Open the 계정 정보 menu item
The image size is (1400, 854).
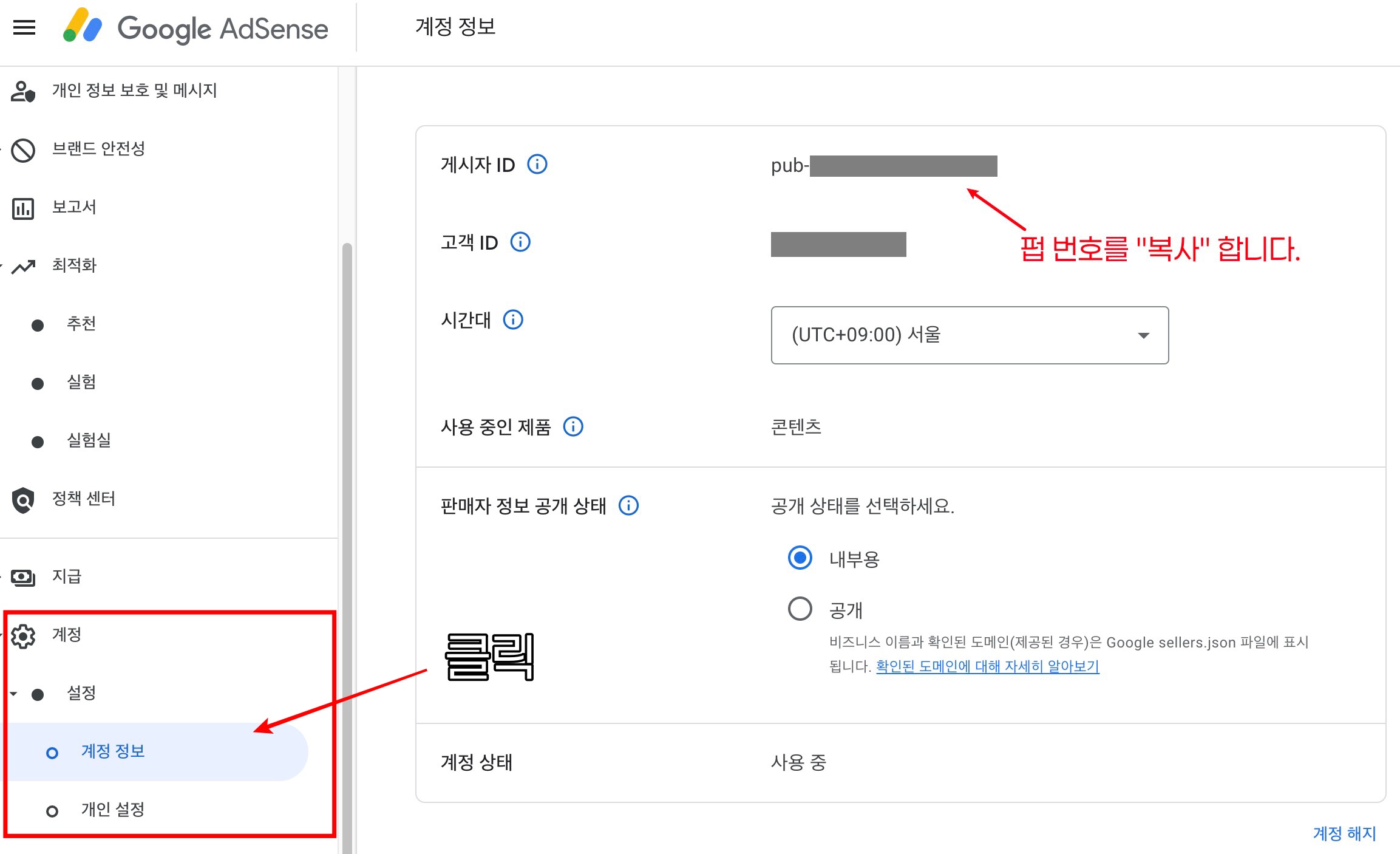tap(113, 751)
